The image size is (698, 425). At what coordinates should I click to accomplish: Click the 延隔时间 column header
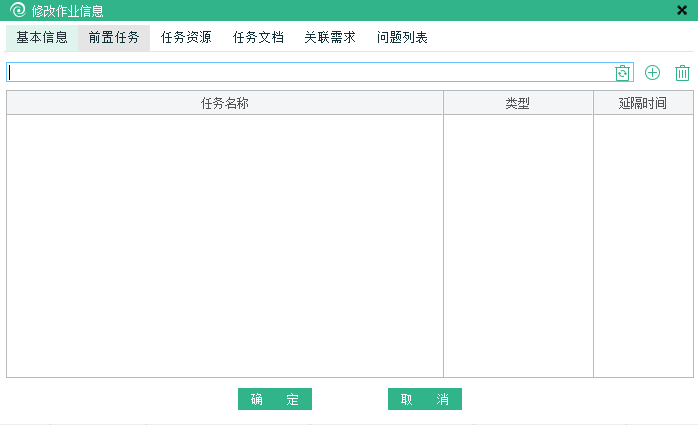point(643,103)
